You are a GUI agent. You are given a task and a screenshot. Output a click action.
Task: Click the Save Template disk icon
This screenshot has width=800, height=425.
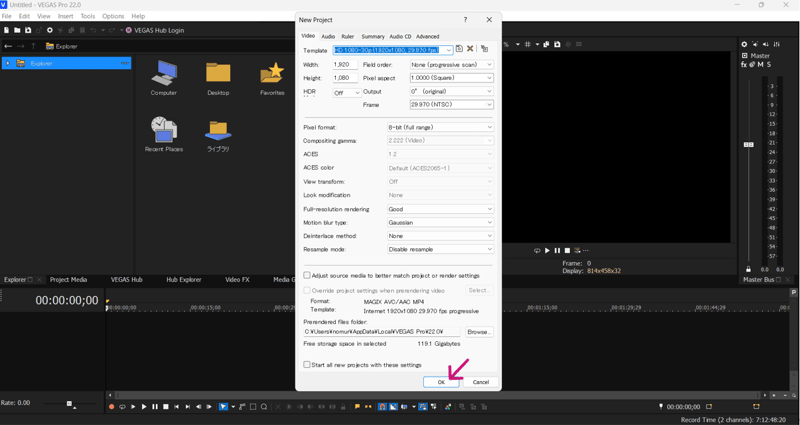coord(460,49)
